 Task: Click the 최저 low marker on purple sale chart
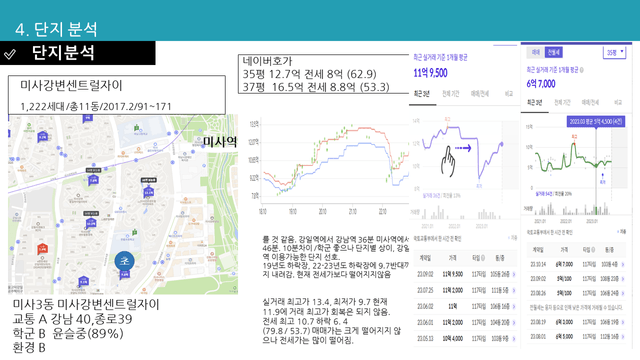pos(479,183)
